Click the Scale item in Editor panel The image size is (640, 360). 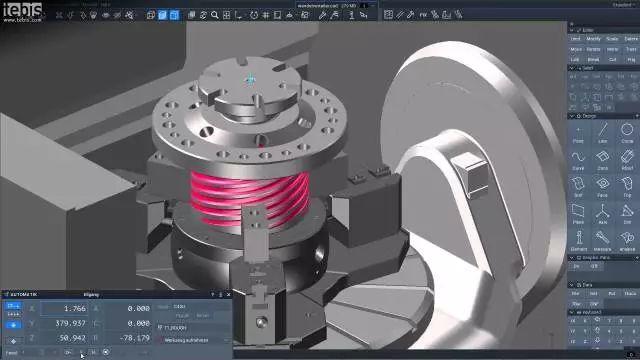(x=612, y=39)
